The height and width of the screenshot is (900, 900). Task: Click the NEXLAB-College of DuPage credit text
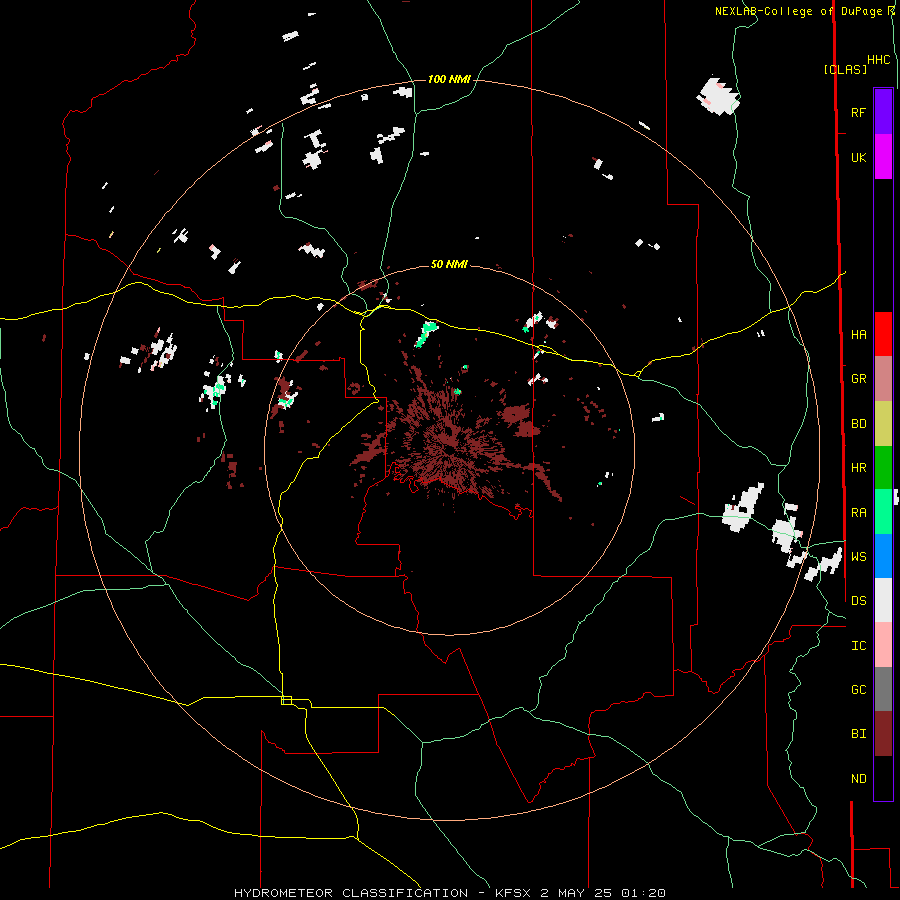pos(798,11)
